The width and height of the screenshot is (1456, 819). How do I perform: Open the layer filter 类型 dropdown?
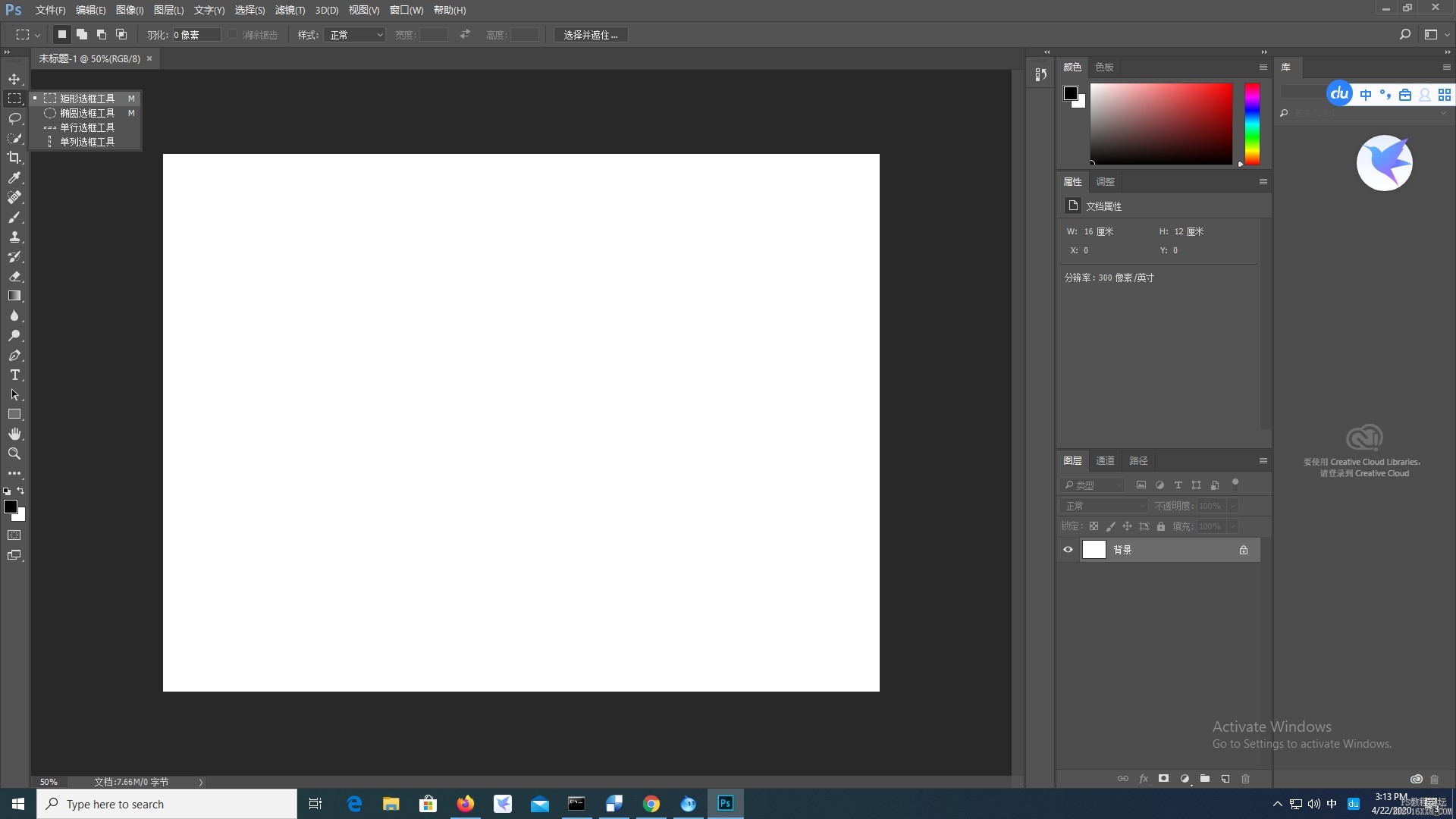[x=1092, y=485]
